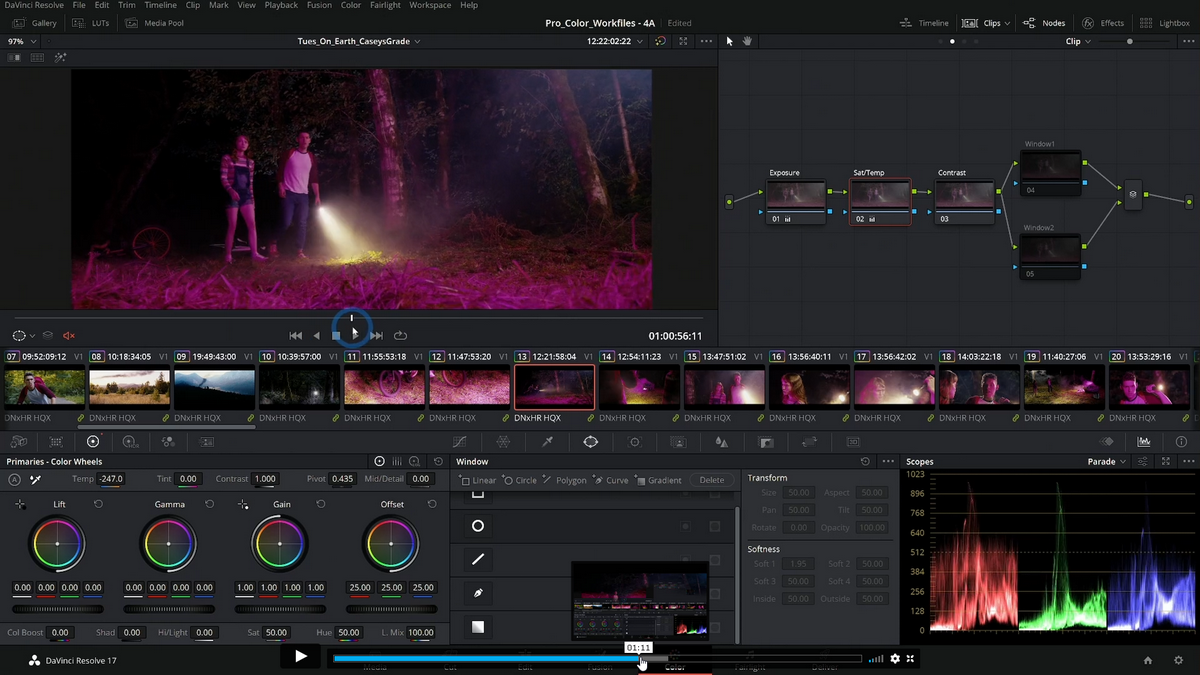Click the Lift color wheel
The image size is (1200, 675).
pyautogui.click(x=57, y=544)
